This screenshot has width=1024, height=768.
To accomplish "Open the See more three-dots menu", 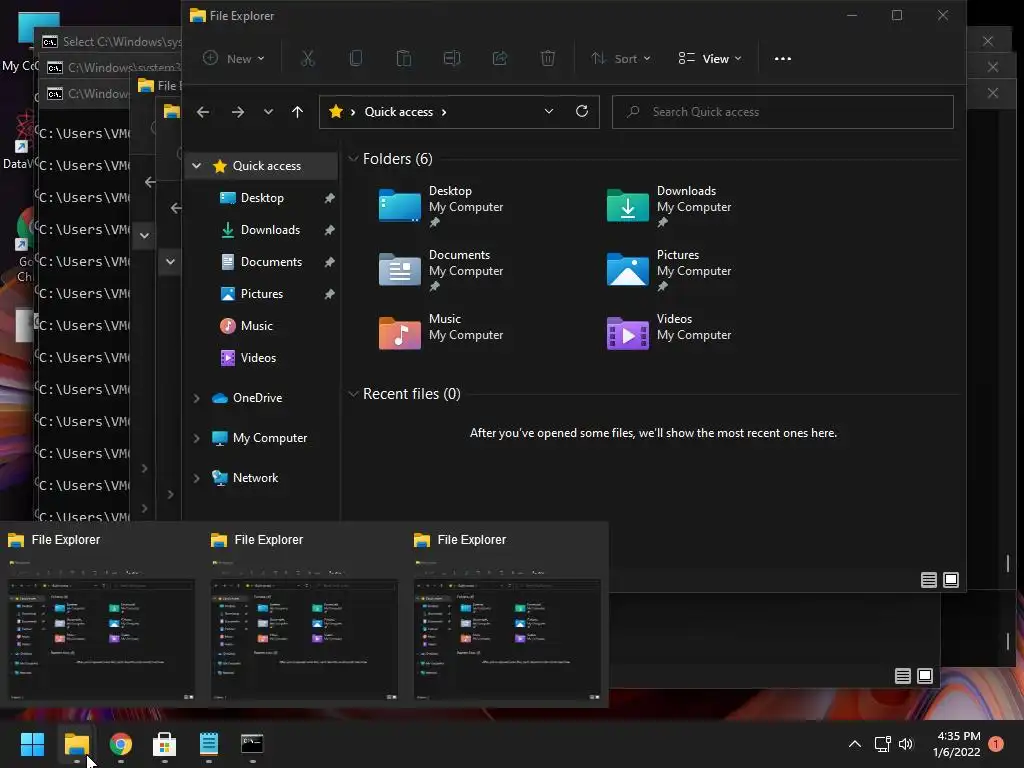I will 782,59.
